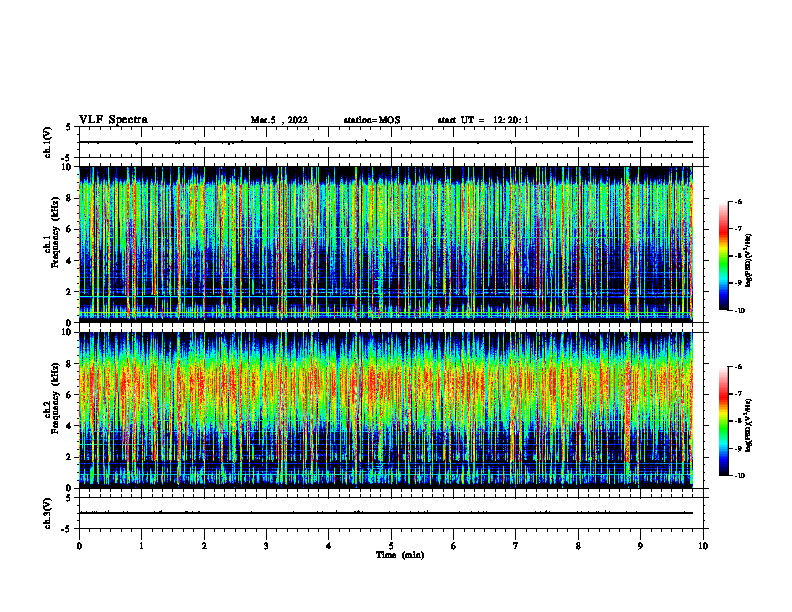Click the ch.1 'Frequency (kHz)' axis label
This screenshot has width=792, height=612.
pos(55,232)
